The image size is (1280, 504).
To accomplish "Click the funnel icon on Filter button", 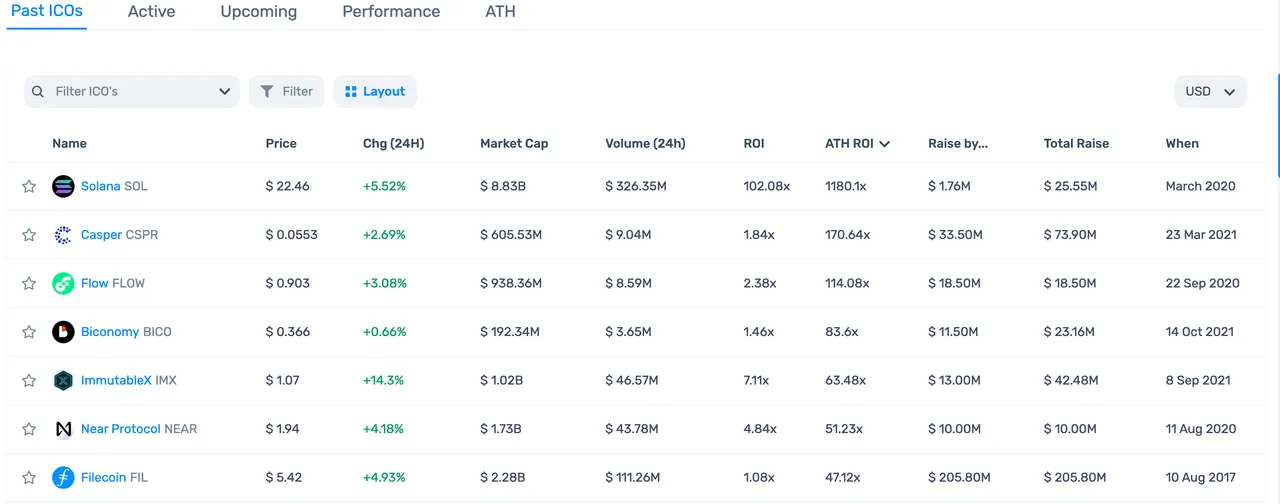I will [x=267, y=91].
